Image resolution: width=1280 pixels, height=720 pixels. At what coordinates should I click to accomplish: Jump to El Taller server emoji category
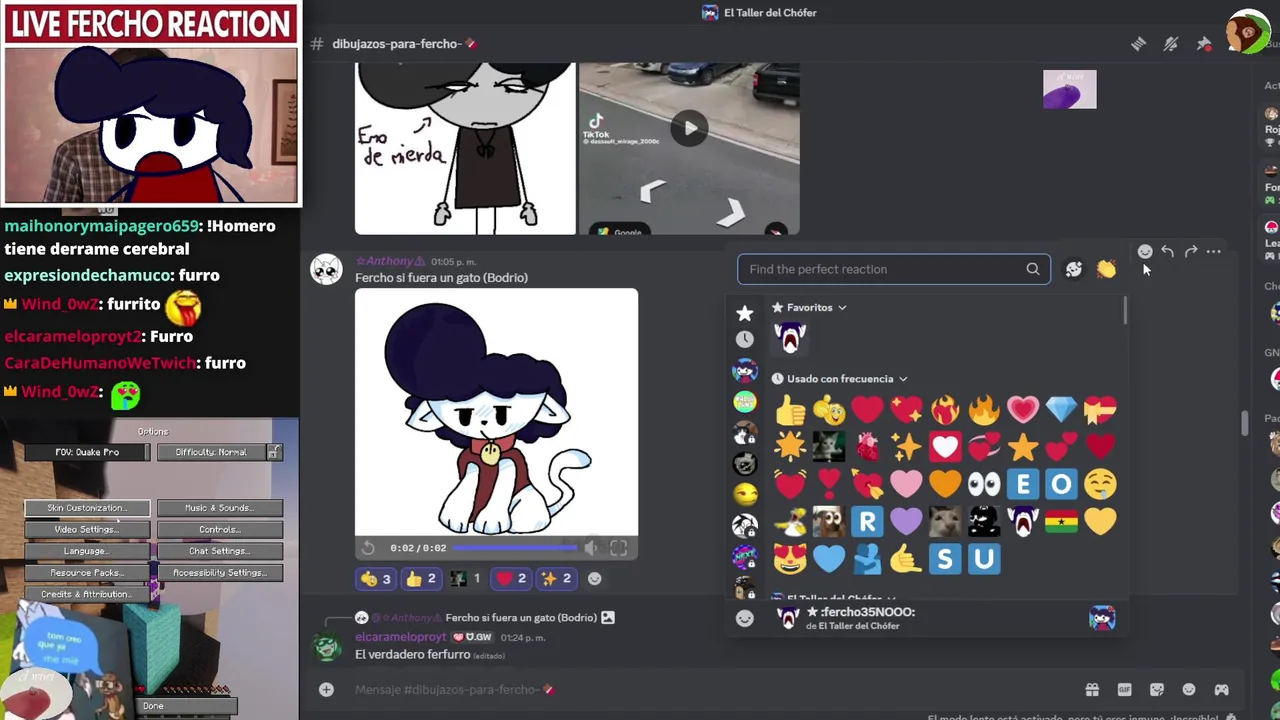[x=744, y=371]
